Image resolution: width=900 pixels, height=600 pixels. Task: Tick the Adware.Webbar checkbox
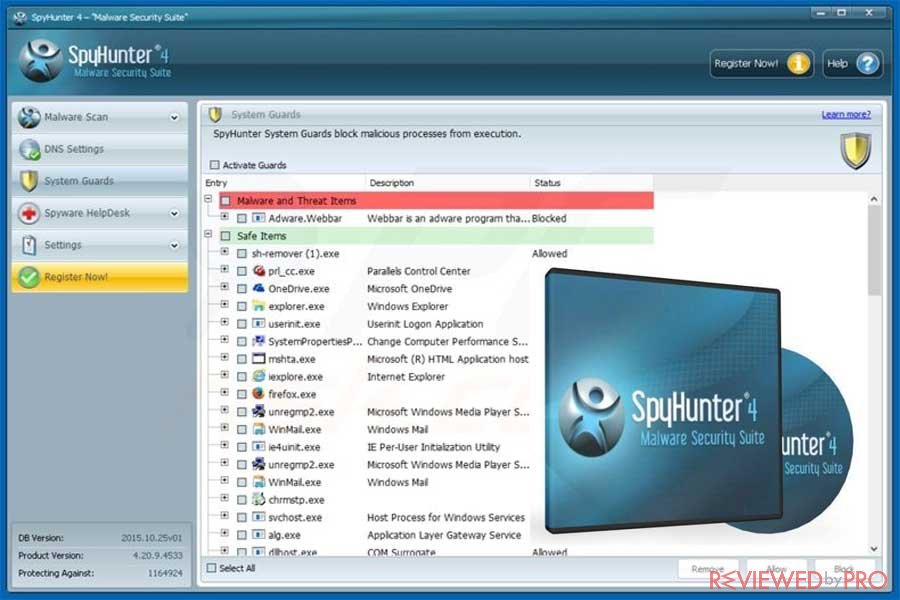242,219
